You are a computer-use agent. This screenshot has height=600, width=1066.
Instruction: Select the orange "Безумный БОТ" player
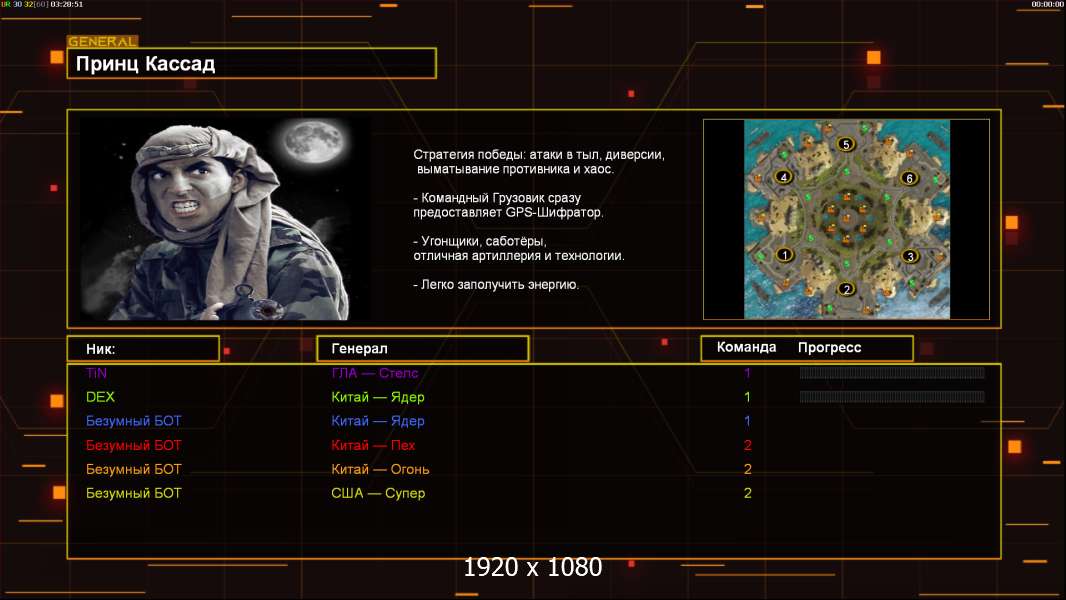(x=133, y=469)
